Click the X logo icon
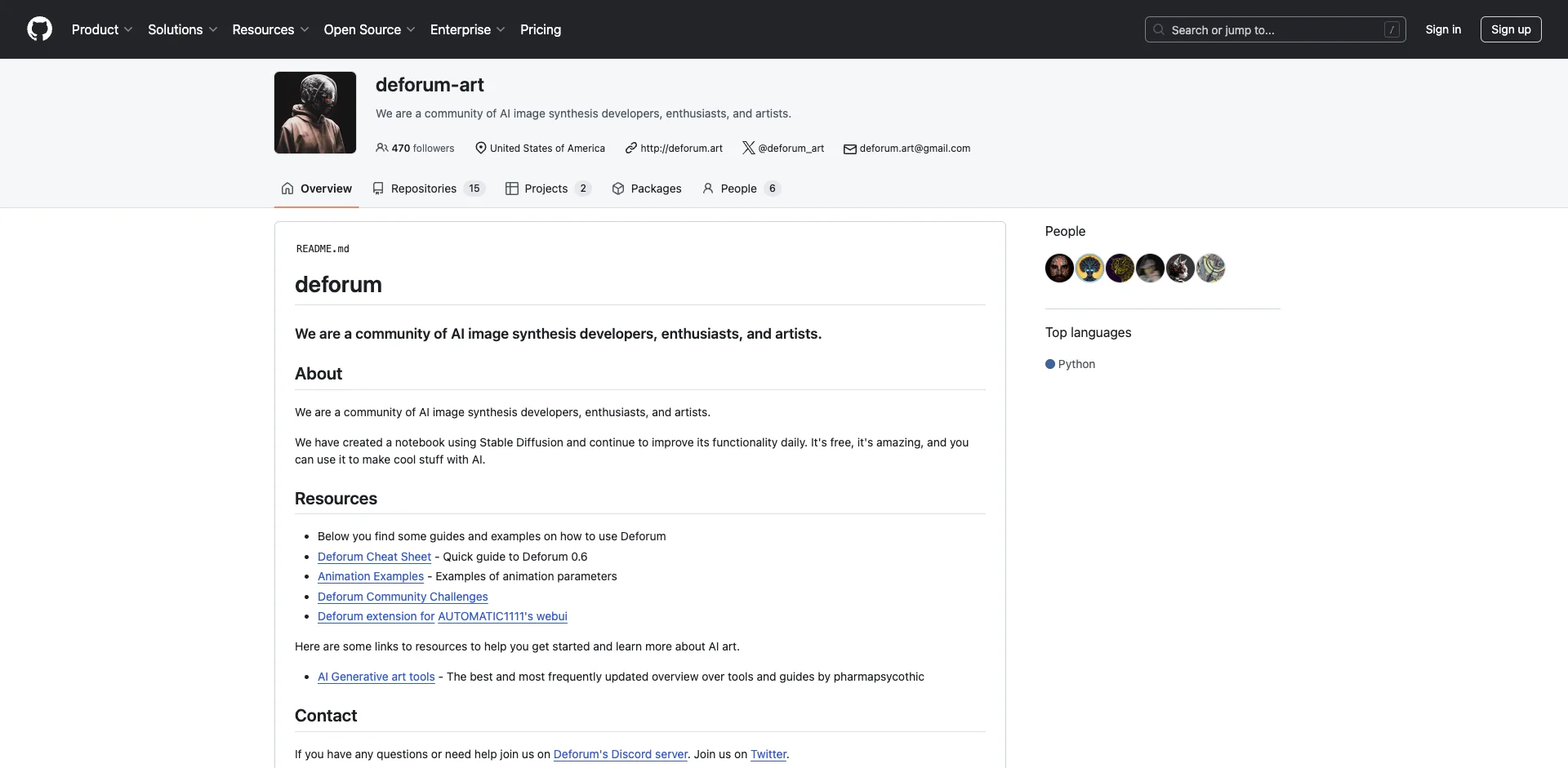The height and width of the screenshot is (768, 1568). pyautogui.click(x=748, y=148)
